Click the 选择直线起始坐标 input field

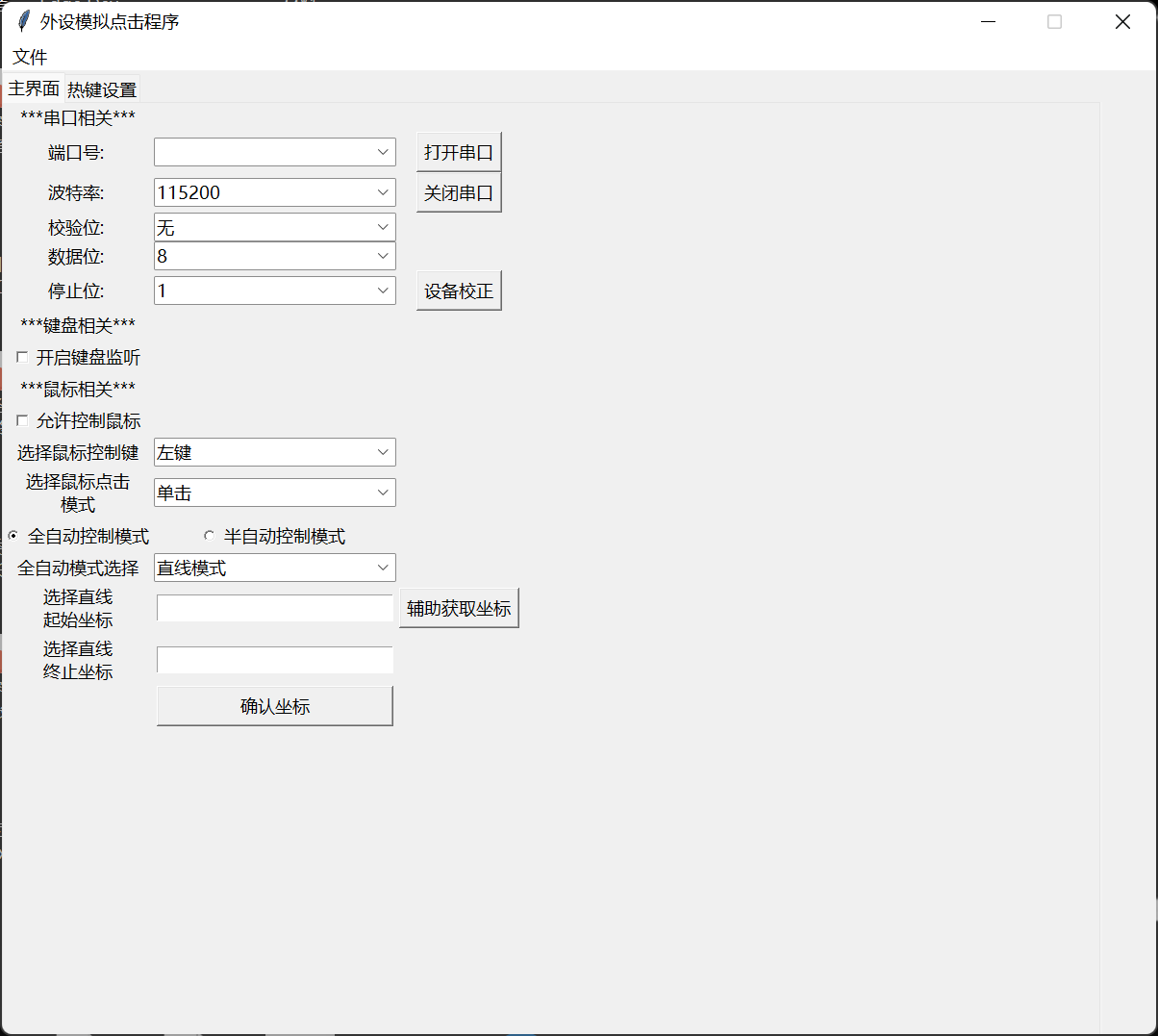274,607
